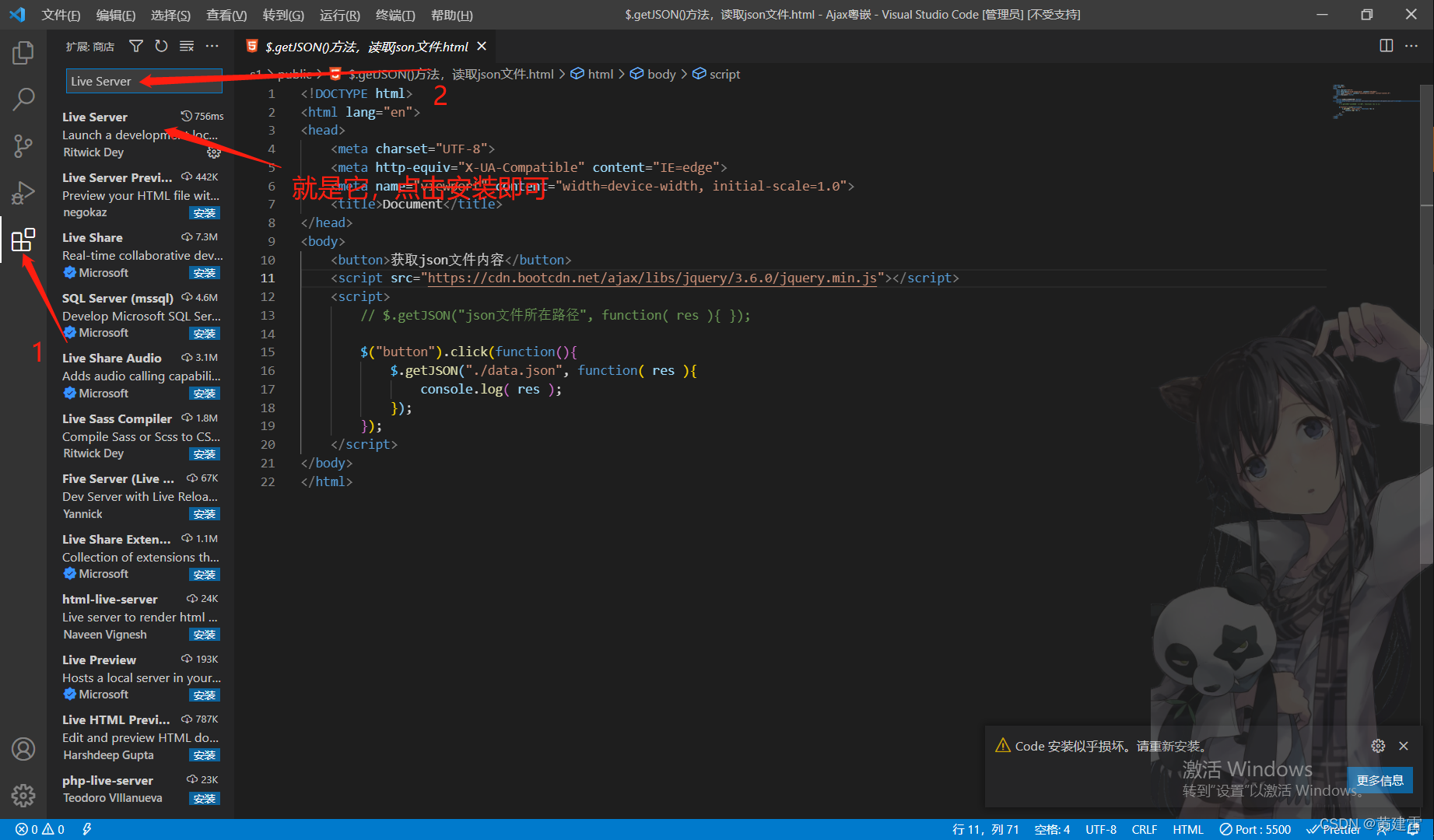Screen dimensions: 1434x840
Task: Open the Search view in the activity bar
Action: (x=23, y=99)
